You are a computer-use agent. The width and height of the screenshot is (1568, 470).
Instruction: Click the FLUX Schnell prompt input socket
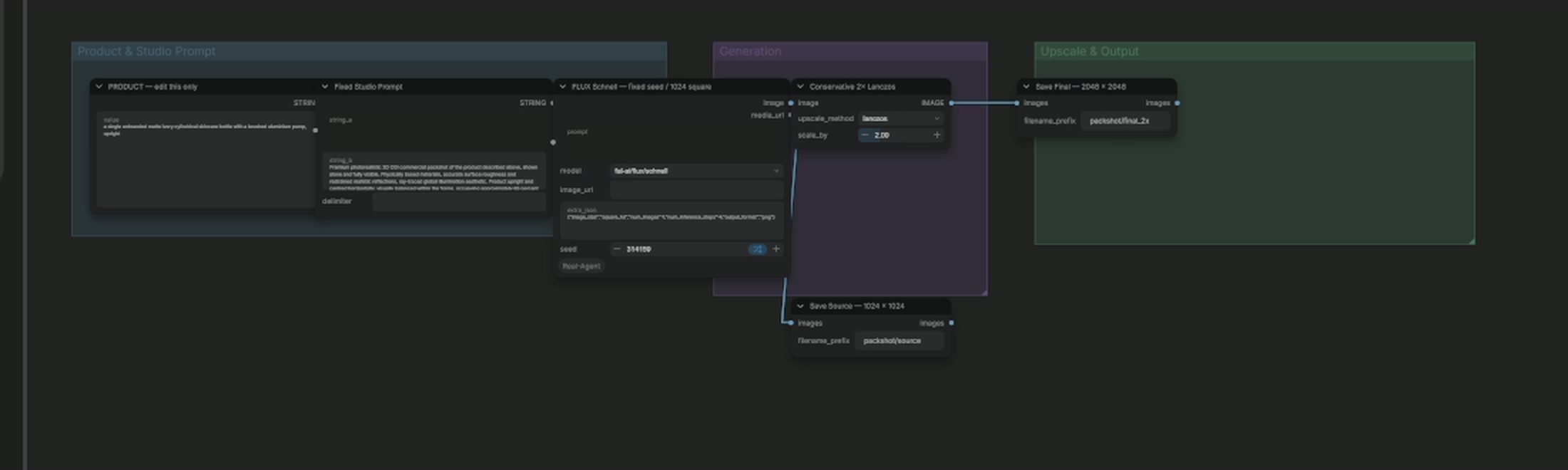click(553, 142)
